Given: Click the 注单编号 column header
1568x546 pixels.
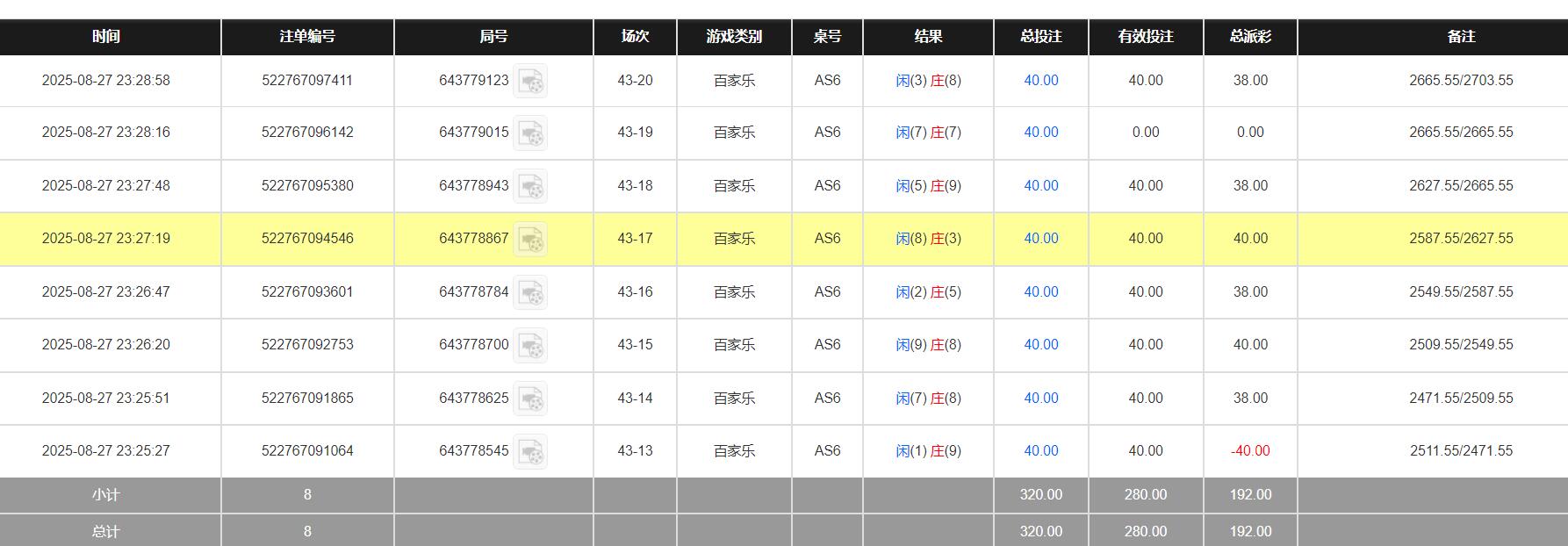Looking at the screenshot, I should click(x=307, y=37).
